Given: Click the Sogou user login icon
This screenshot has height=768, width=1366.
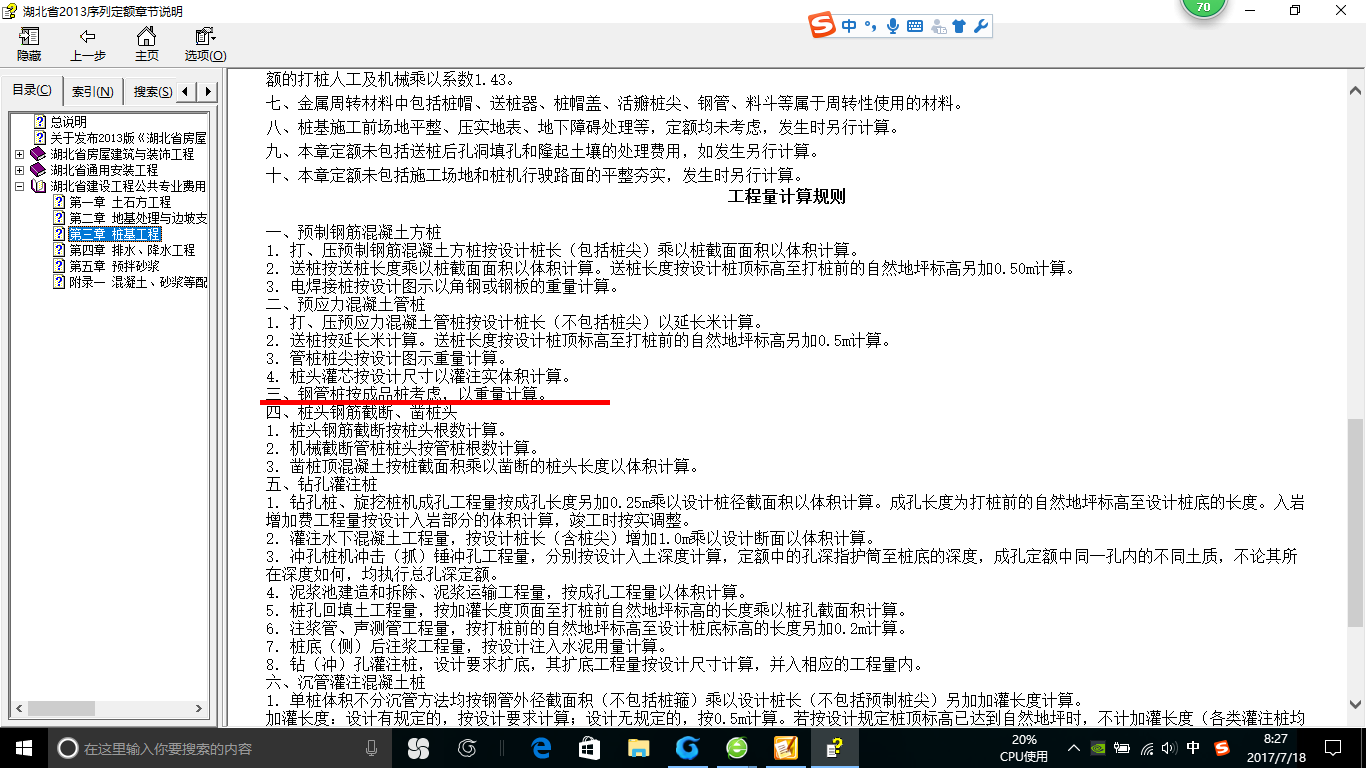Looking at the screenshot, I should tap(938, 27).
